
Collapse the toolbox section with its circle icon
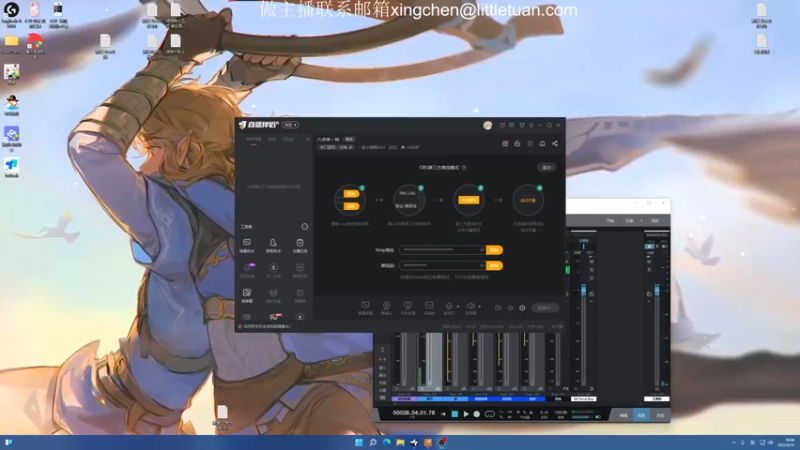[x=305, y=227]
